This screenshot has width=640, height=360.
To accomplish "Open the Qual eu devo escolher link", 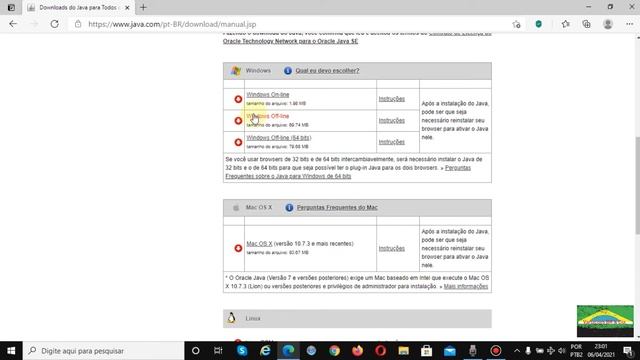I will (x=327, y=71).
